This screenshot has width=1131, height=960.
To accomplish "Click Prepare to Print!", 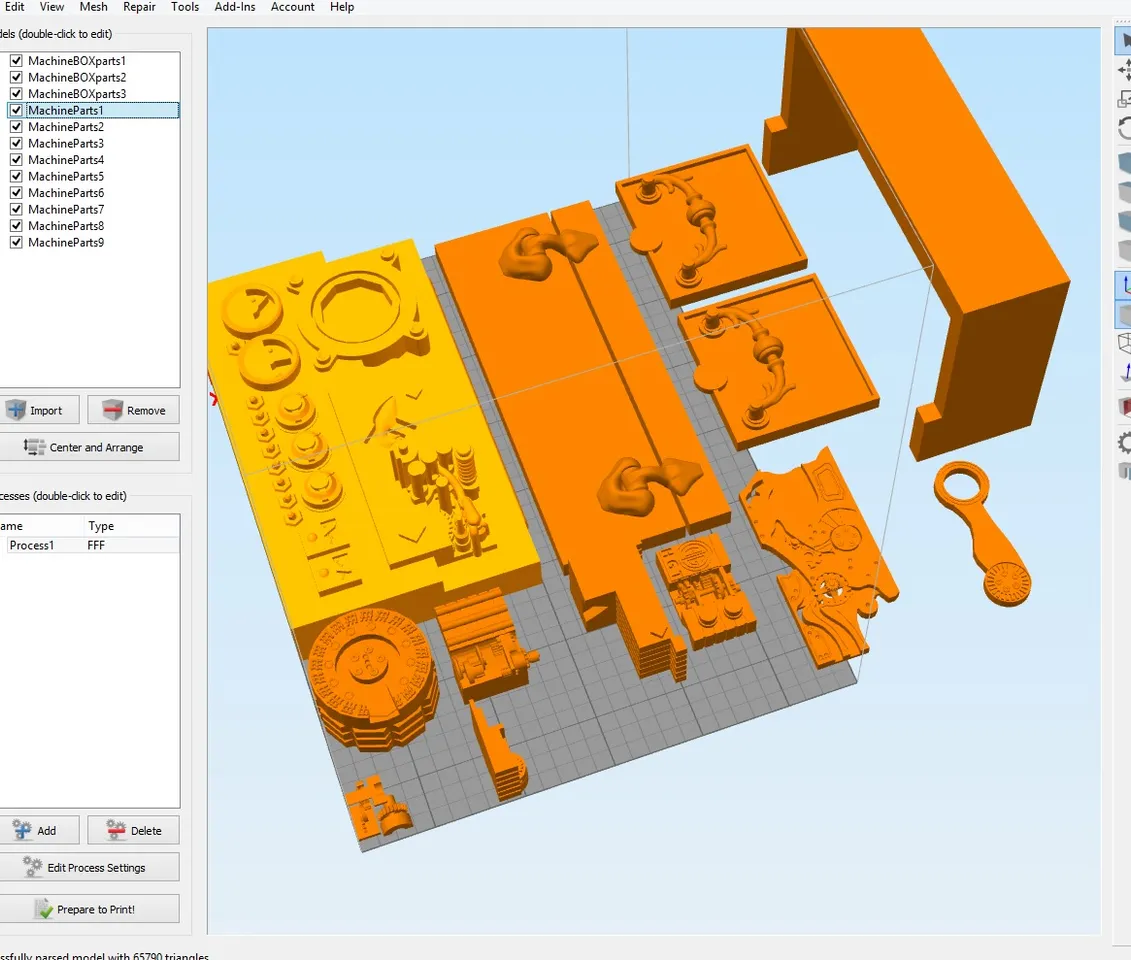I will coord(89,910).
